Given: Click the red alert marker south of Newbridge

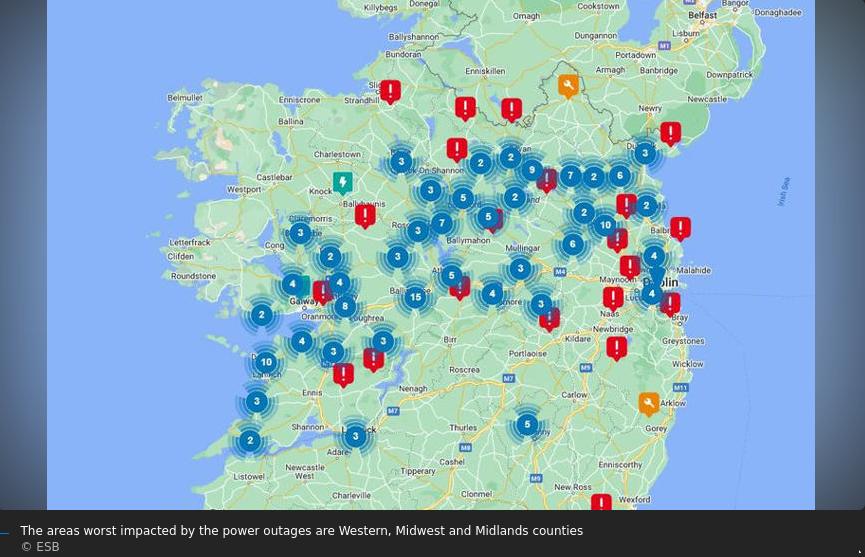Looking at the screenshot, I should tap(617, 347).
